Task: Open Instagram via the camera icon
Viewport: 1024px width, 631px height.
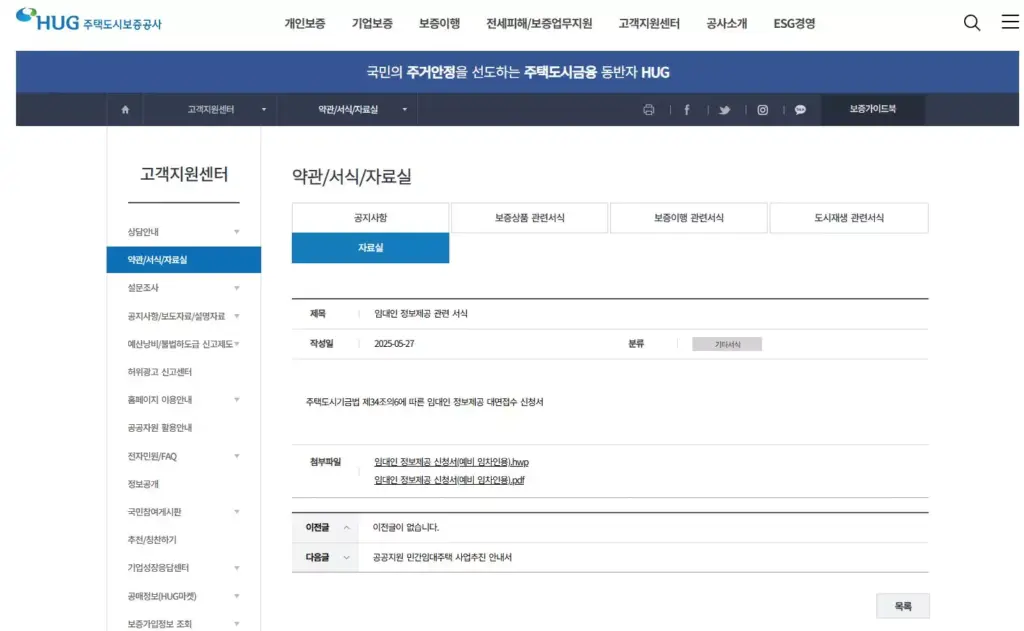Action: tap(762, 110)
